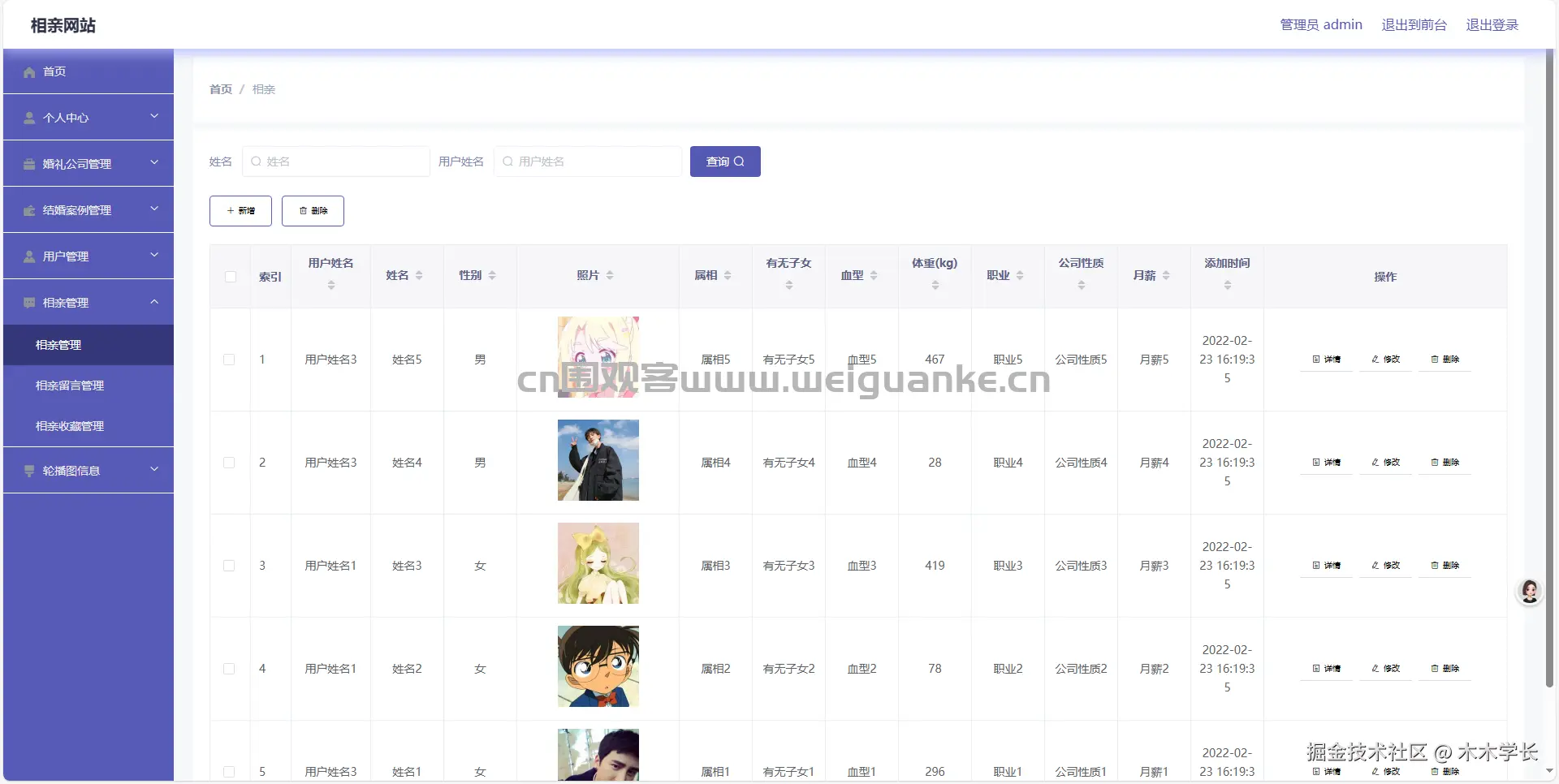Click the weight value 419 cell
The image size is (1559, 784).
click(935, 566)
